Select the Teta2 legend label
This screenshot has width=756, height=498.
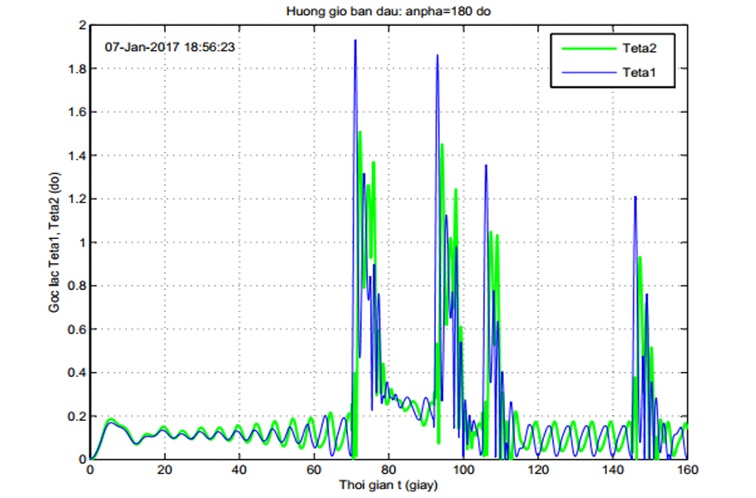coord(639,48)
